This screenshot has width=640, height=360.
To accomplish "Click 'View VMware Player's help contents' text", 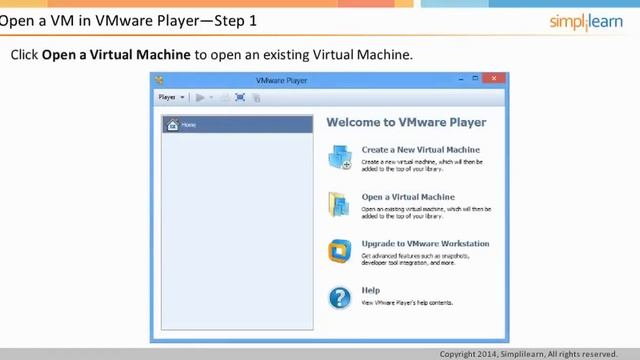I will pos(407,303).
